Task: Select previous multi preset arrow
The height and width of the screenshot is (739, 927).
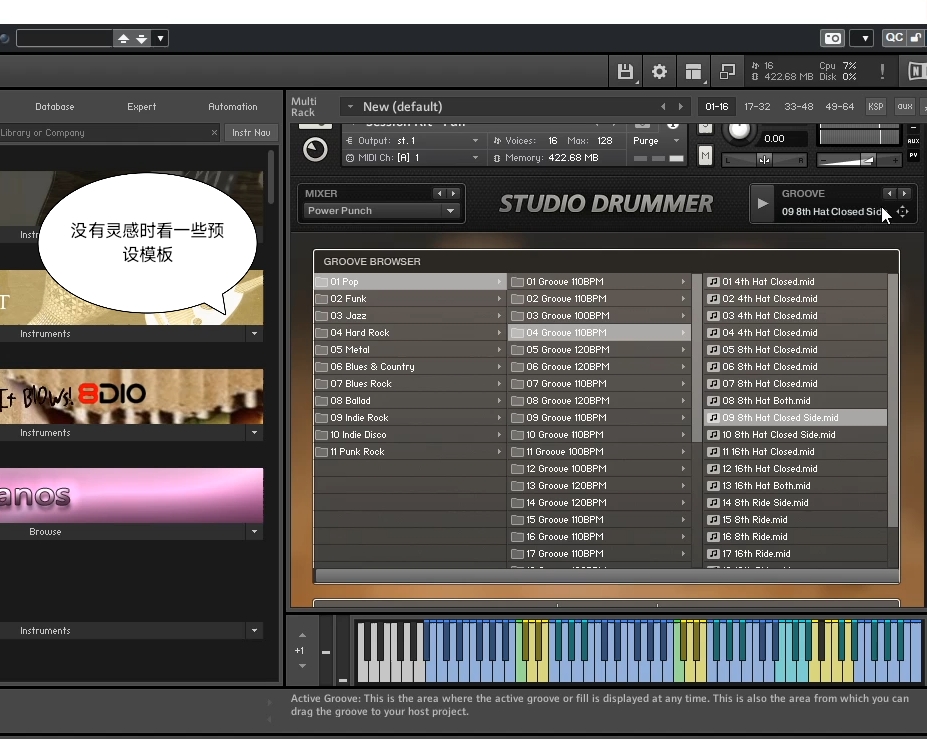Action: (663, 106)
